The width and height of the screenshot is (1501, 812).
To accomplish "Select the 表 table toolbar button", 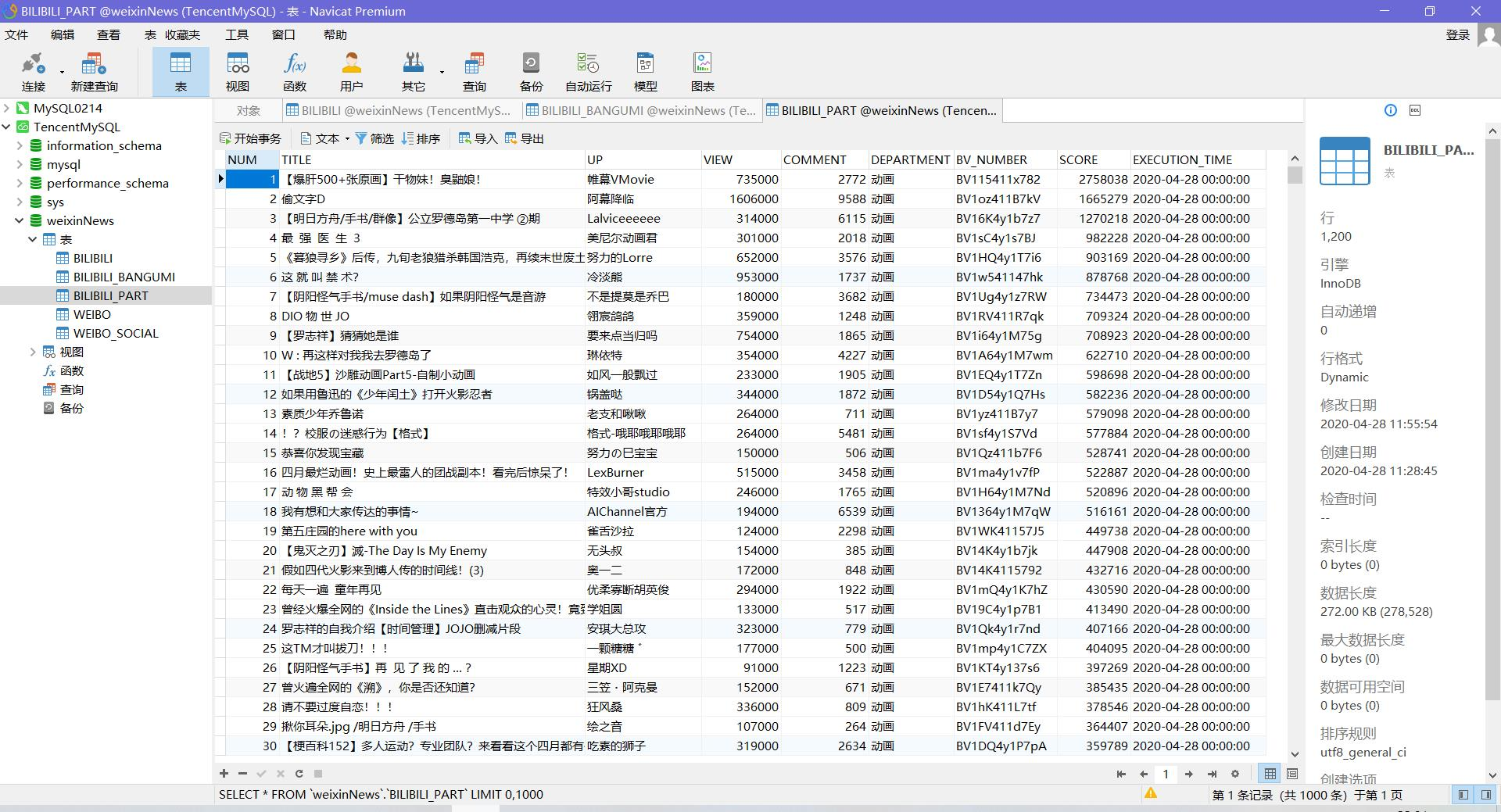I will (181, 72).
